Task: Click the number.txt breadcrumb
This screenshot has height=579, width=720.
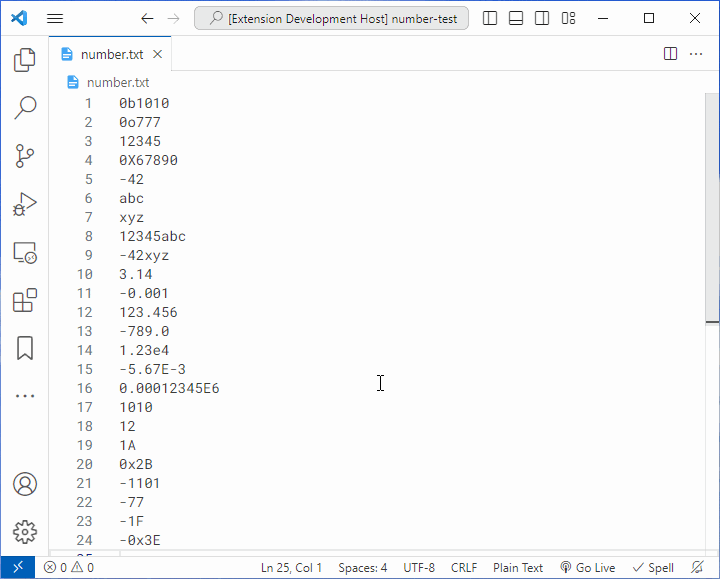Action: tap(118, 83)
